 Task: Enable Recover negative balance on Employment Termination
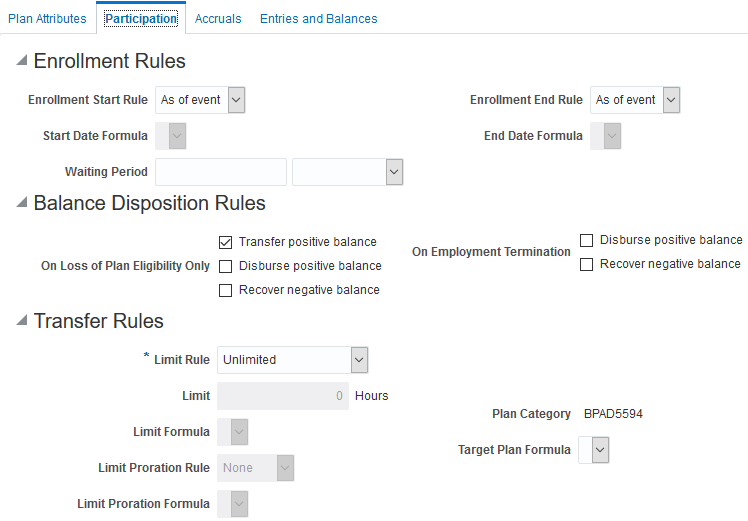pos(587,264)
